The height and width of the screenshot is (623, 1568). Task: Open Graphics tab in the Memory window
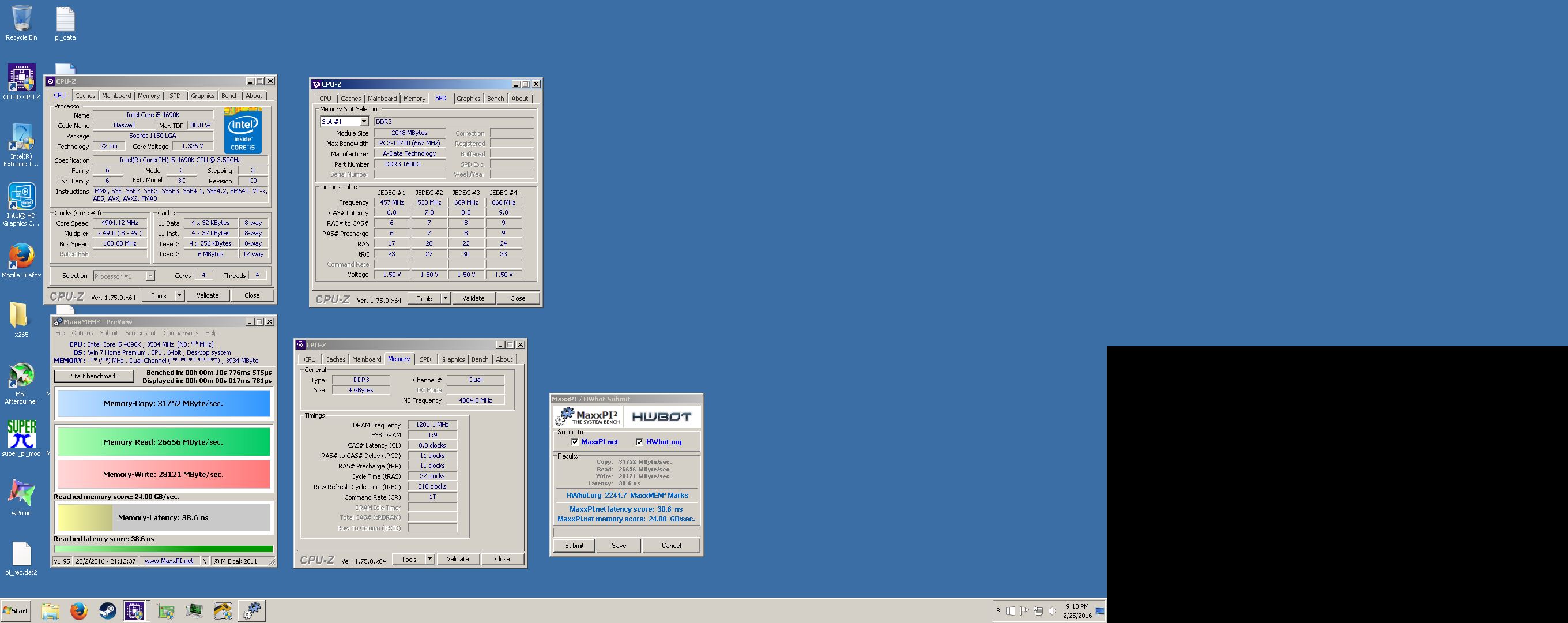pos(453,359)
